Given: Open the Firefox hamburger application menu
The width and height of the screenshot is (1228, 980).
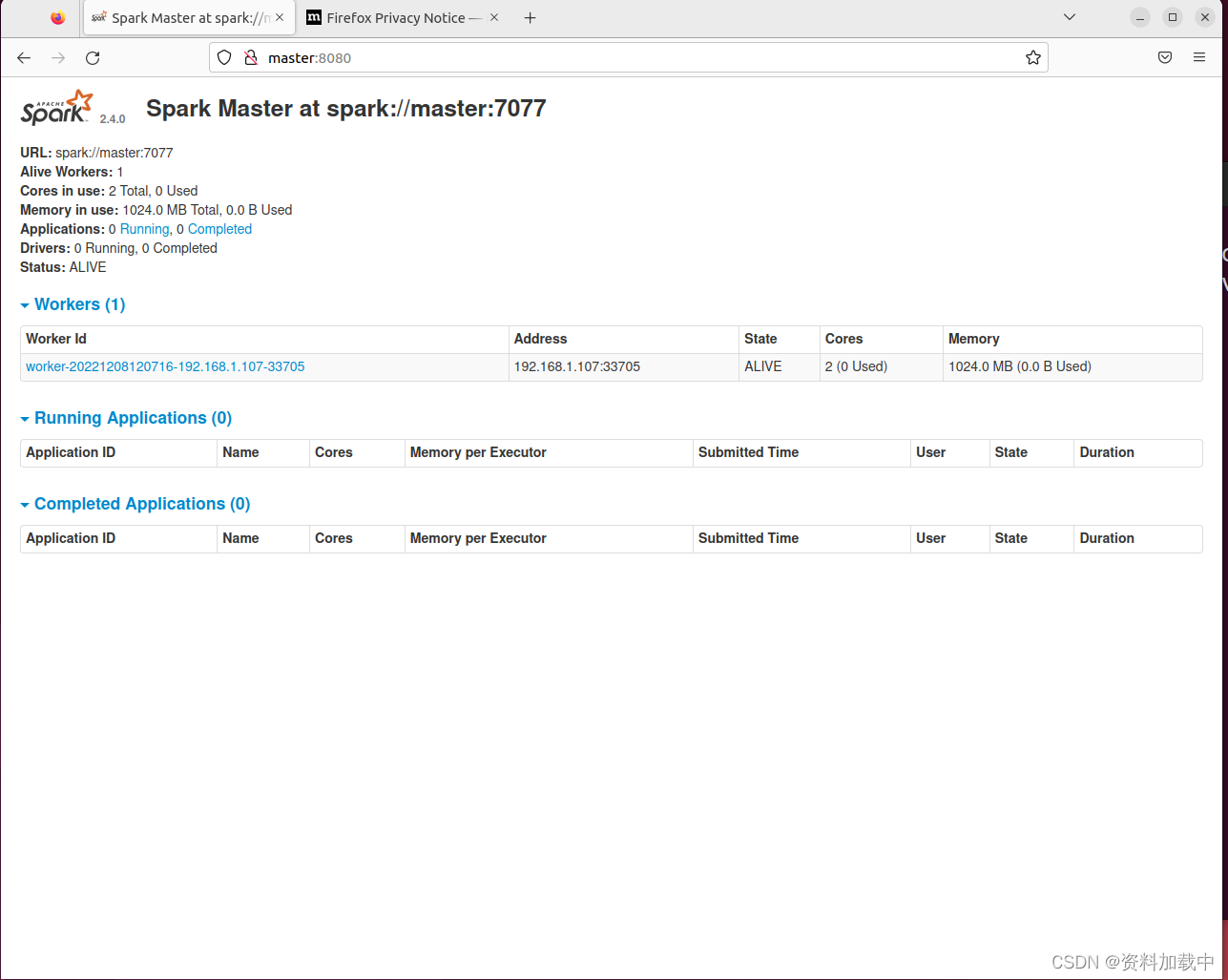Looking at the screenshot, I should [x=1199, y=57].
